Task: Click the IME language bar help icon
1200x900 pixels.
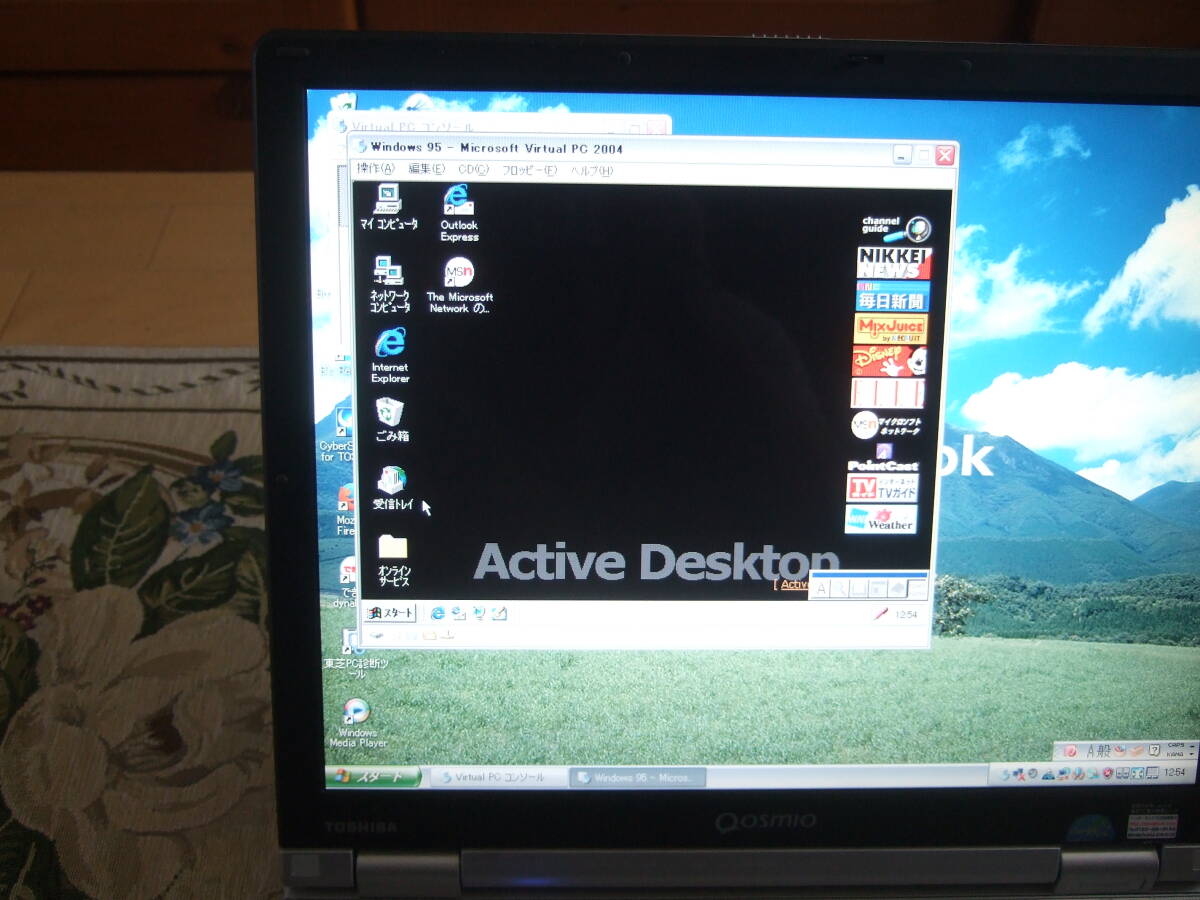Action: 1154,750
